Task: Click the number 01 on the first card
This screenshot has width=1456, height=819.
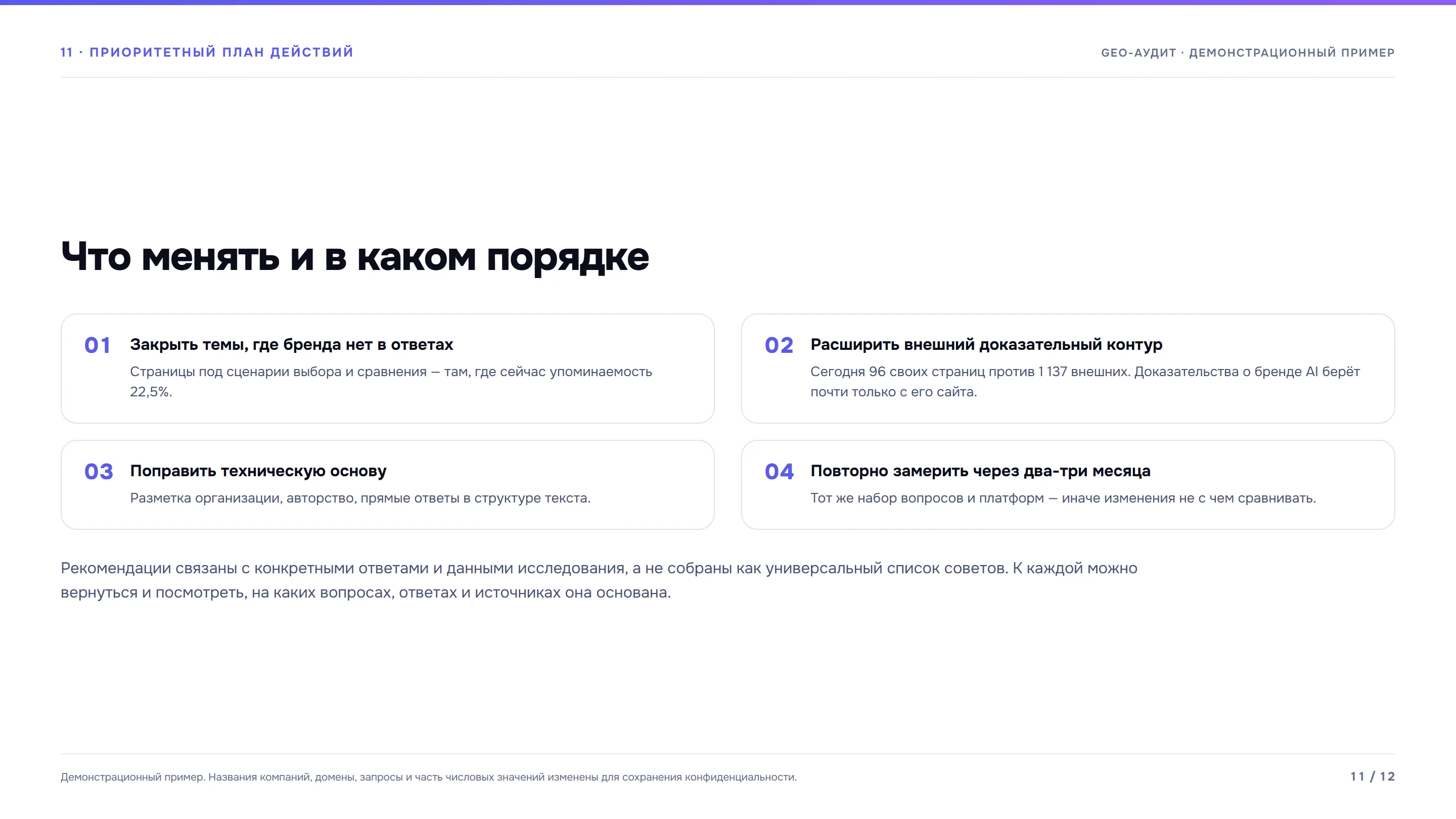Action: pyautogui.click(x=97, y=345)
